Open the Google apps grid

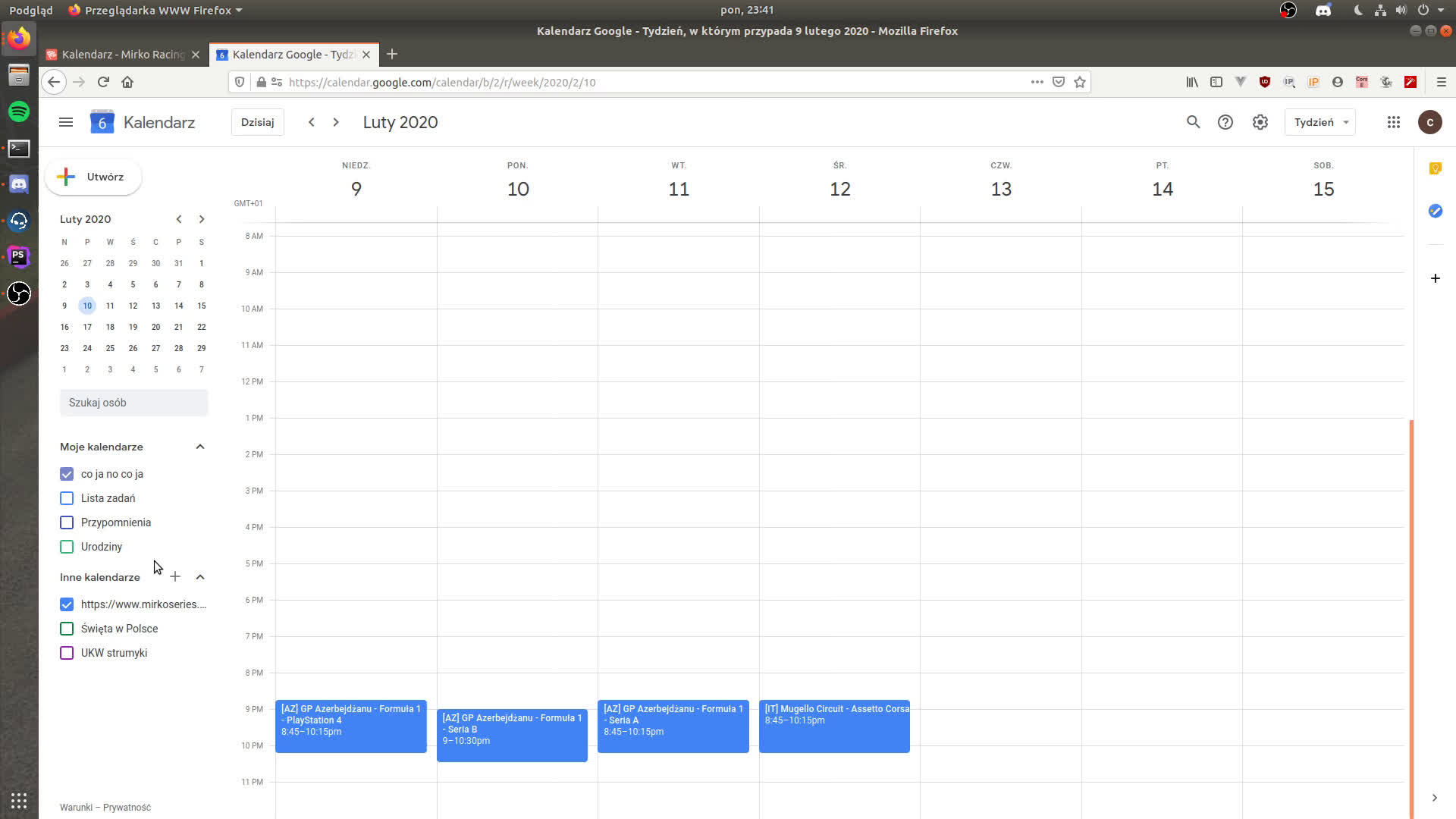point(1393,122)
